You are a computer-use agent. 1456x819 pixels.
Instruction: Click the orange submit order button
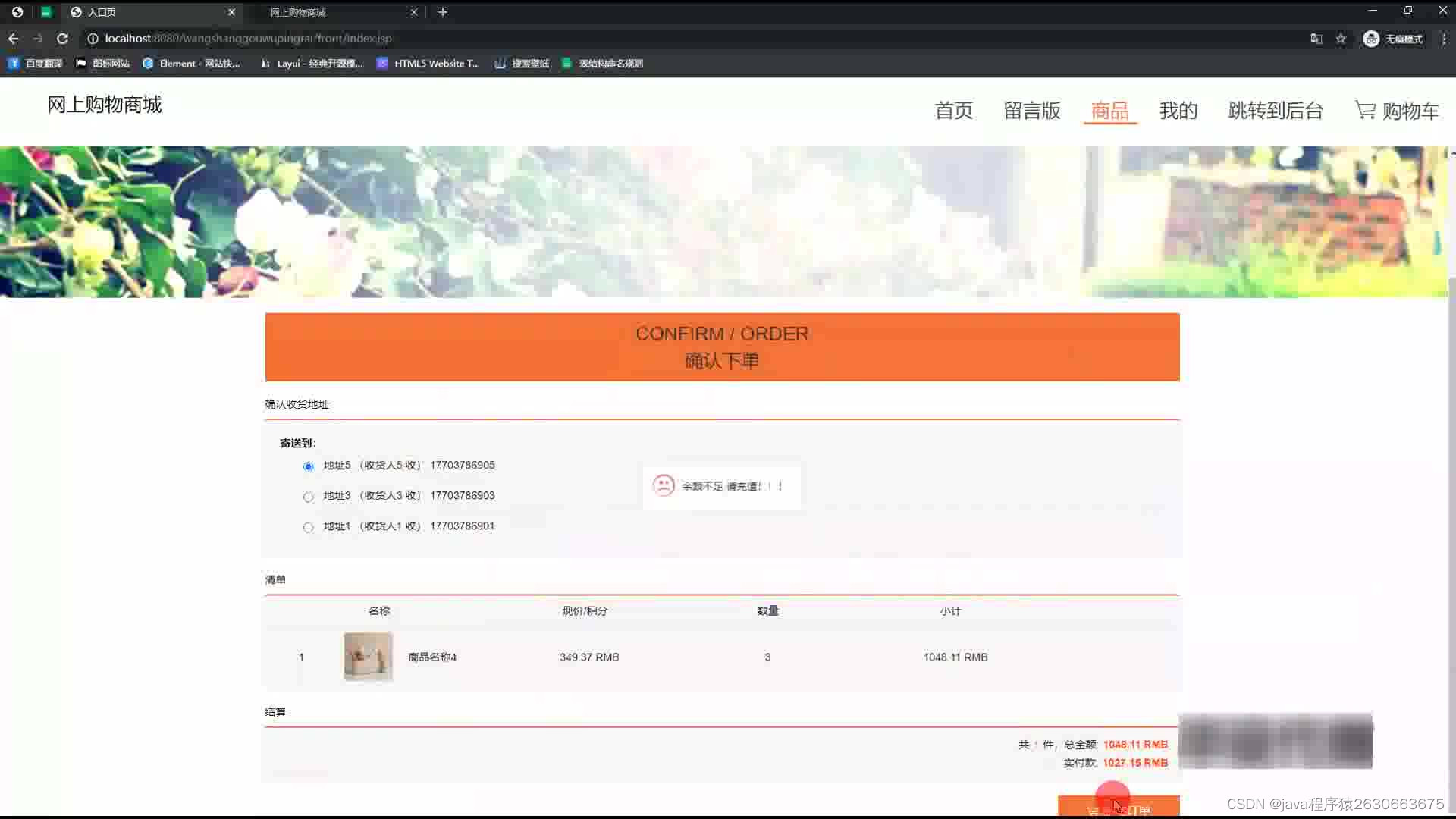pyautogui.click(x=1117, y=806)
